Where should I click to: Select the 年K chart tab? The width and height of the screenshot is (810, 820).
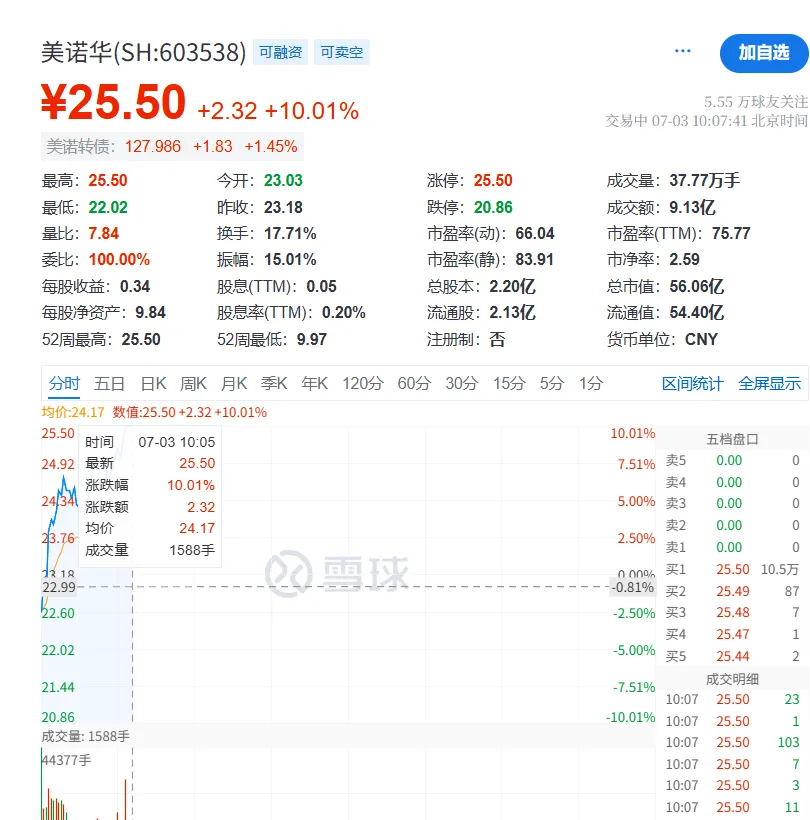click(315, 383)
